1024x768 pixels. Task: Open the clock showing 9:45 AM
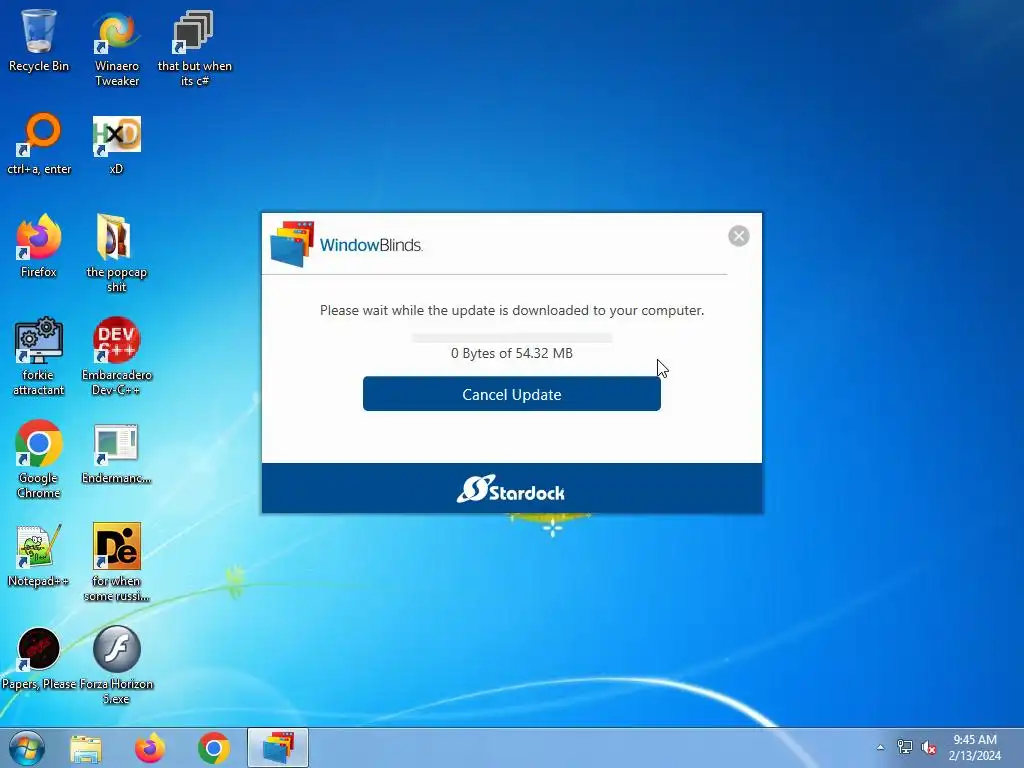coord(974,748)
